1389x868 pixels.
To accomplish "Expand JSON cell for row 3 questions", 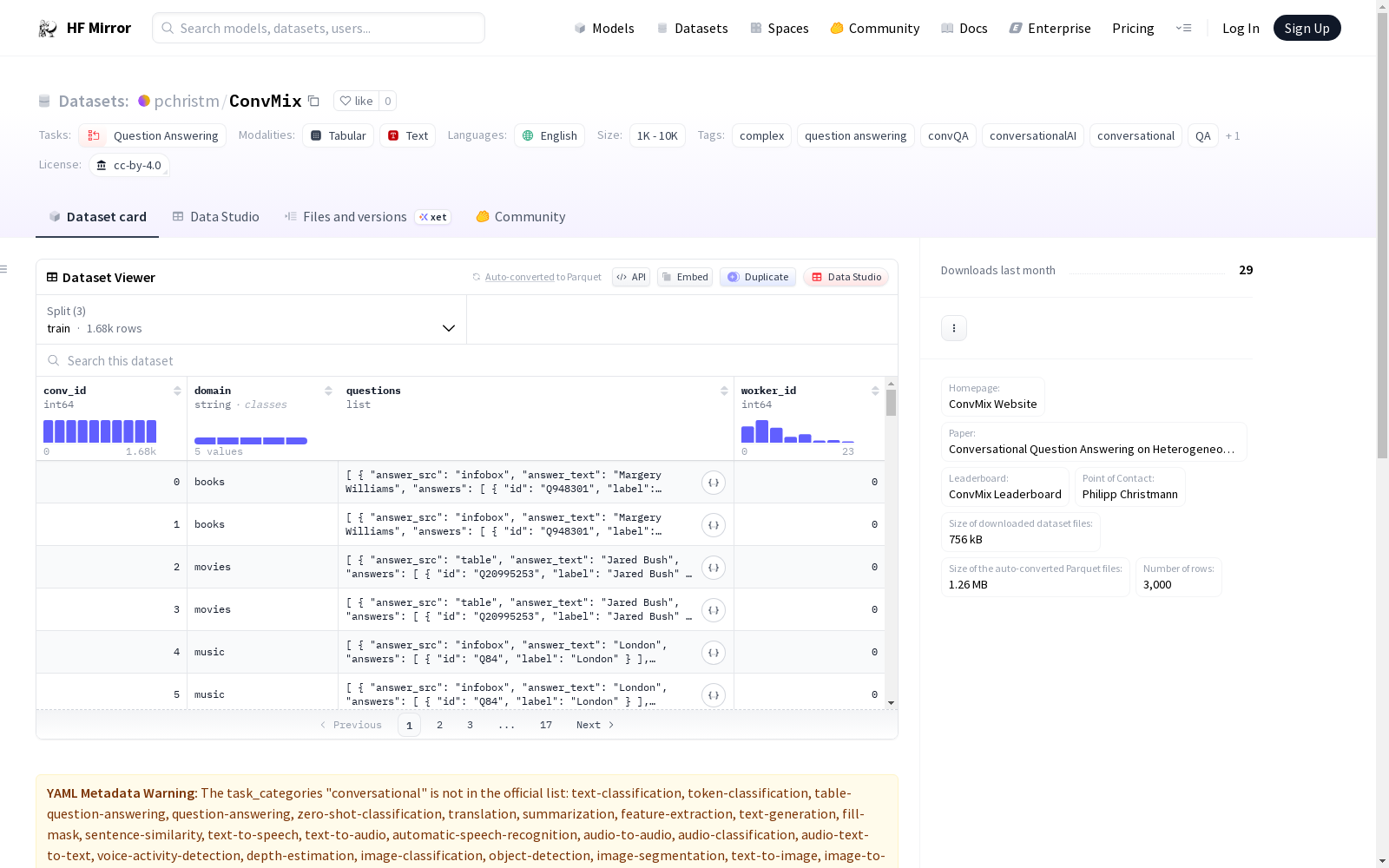I will pyautogui.click(x=714, y=610).
